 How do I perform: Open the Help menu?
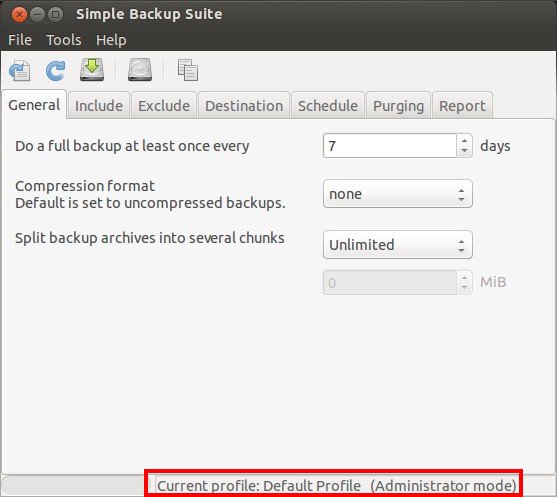111,40
